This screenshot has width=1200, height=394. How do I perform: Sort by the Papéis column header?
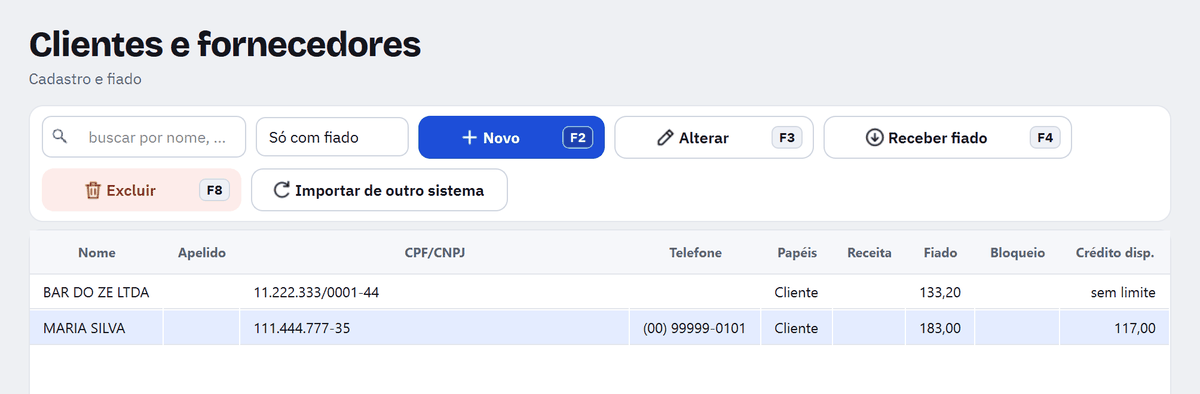point(797,253)
